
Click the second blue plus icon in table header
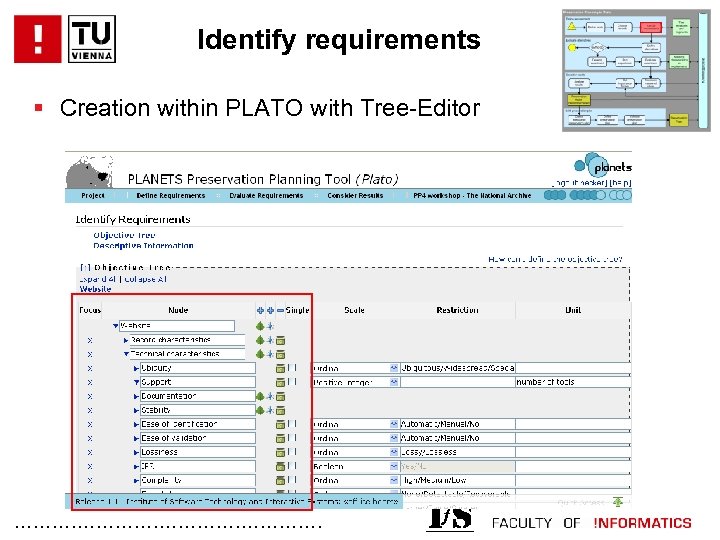coord(270,310)
